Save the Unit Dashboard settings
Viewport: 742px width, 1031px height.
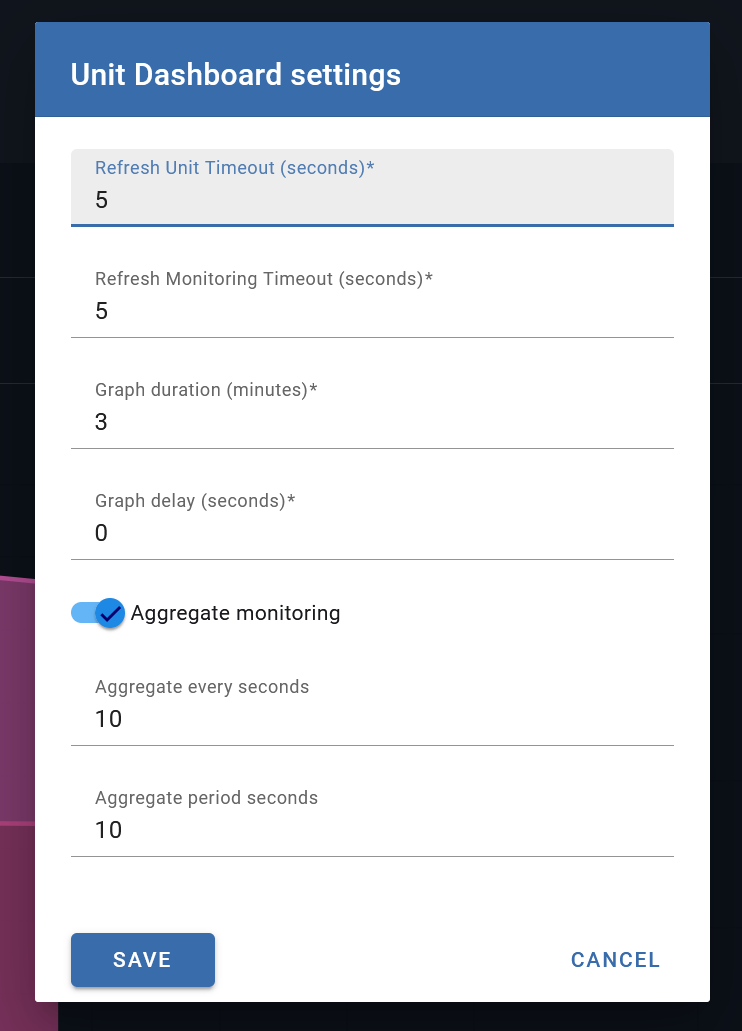point(142,959)
